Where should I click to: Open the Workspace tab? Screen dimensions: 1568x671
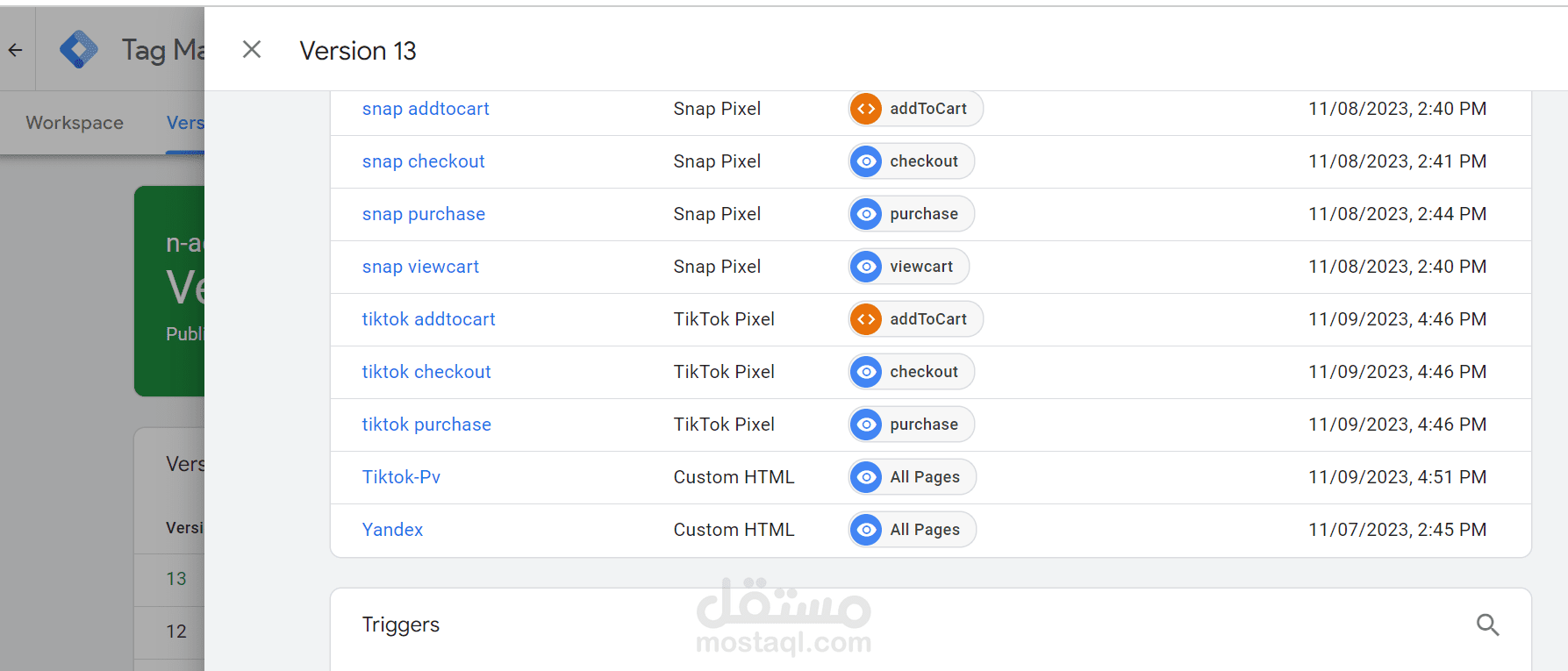coord(75,123)
